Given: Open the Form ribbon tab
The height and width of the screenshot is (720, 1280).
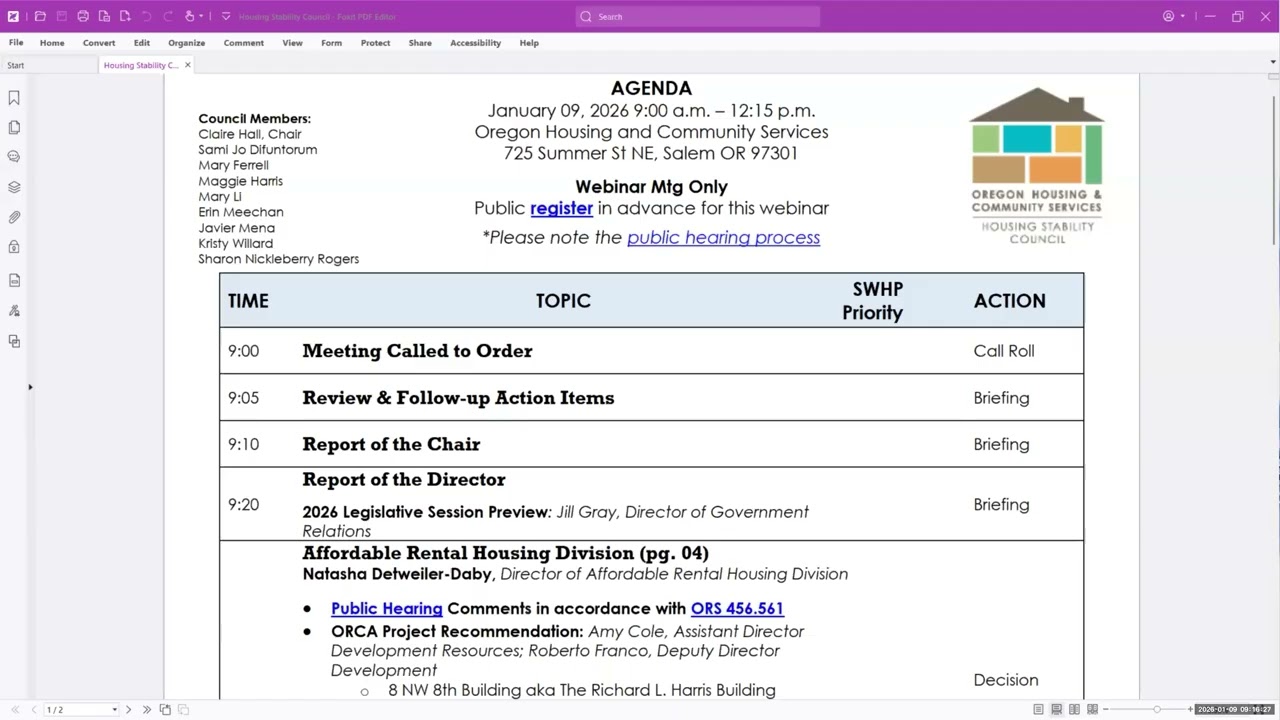Looking at the screenshot, I should point(332,43).
